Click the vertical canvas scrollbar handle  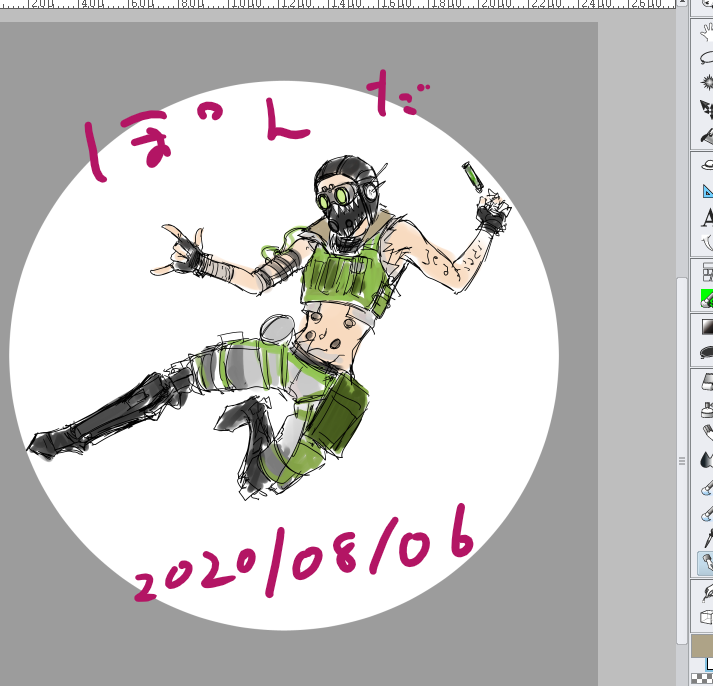click(x=682, y=461)
